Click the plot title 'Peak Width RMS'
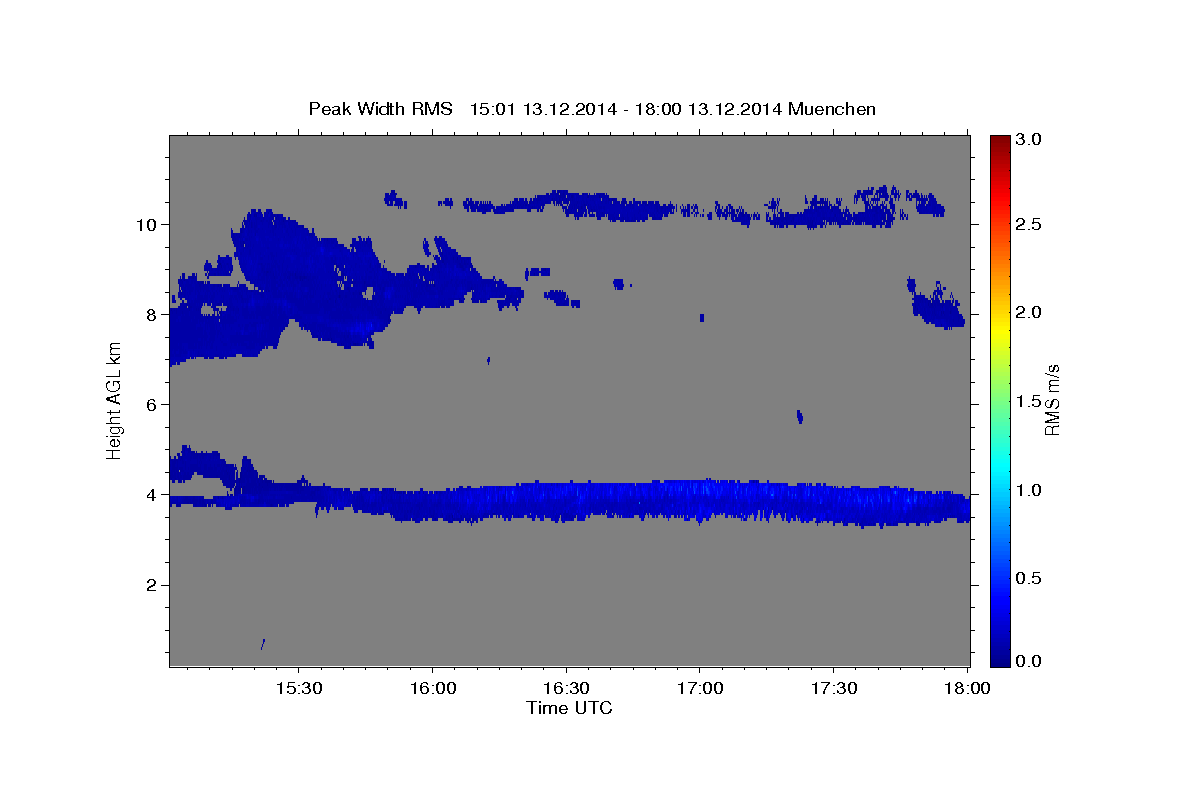The image size is (1200, 800). (x=380, y=109)
